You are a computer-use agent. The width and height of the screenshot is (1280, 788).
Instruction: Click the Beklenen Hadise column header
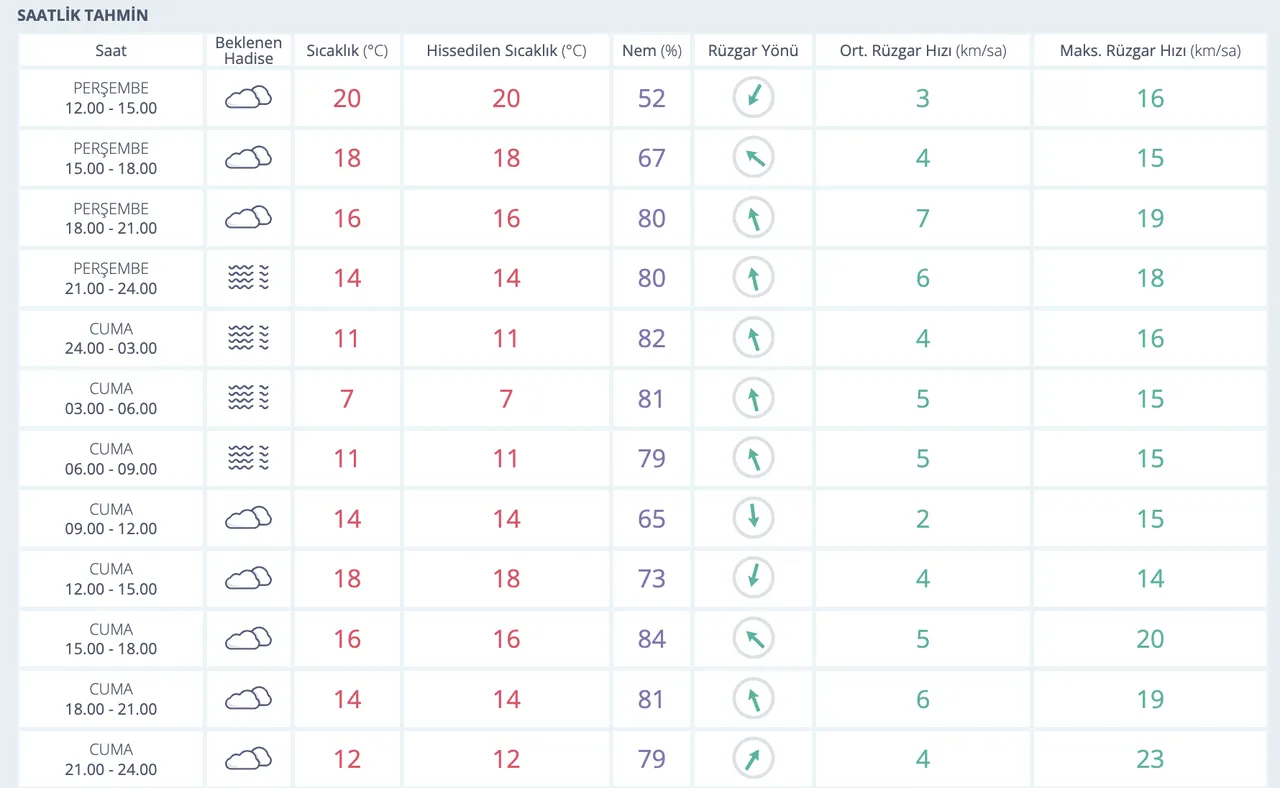[x=248, y=51]
